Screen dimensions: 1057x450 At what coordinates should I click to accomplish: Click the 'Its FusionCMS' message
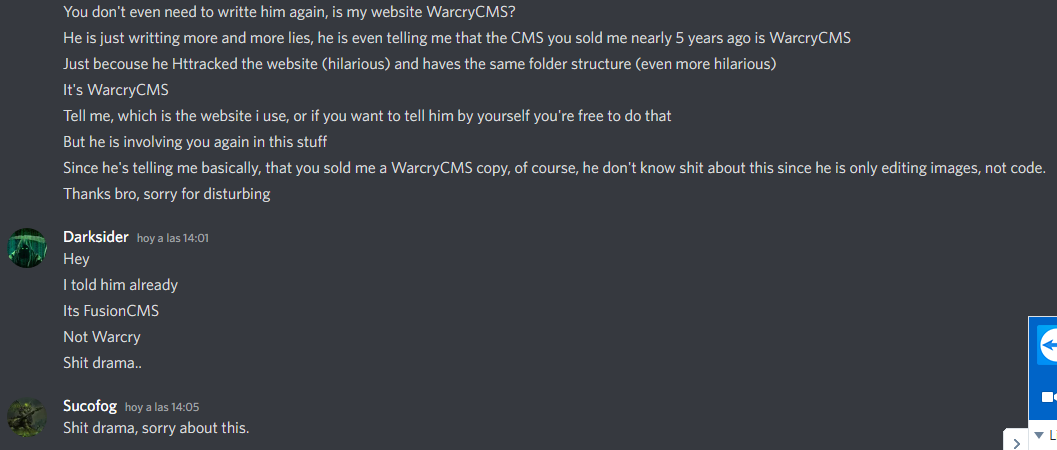pos(111,311)
